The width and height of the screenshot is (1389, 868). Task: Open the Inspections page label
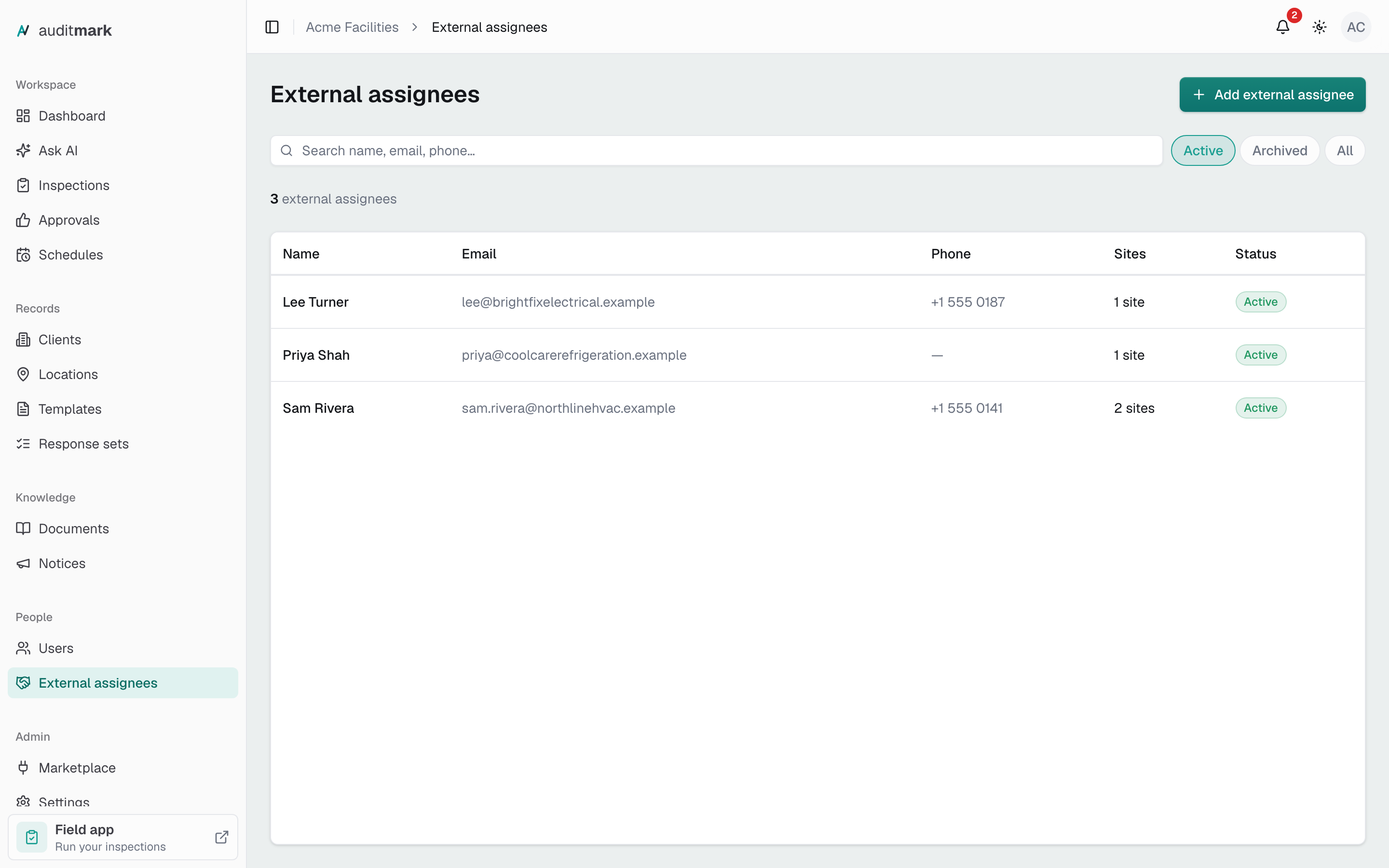[x=74, y=186]
